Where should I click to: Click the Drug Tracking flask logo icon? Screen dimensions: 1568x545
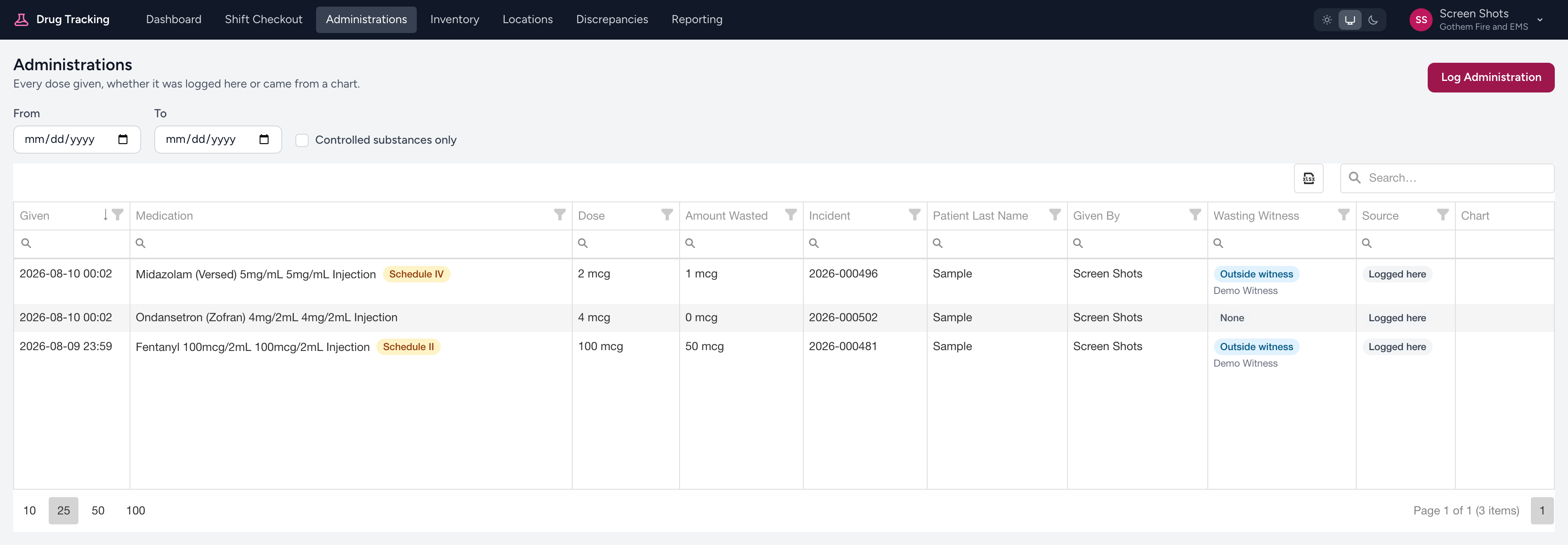coord(21,19)
